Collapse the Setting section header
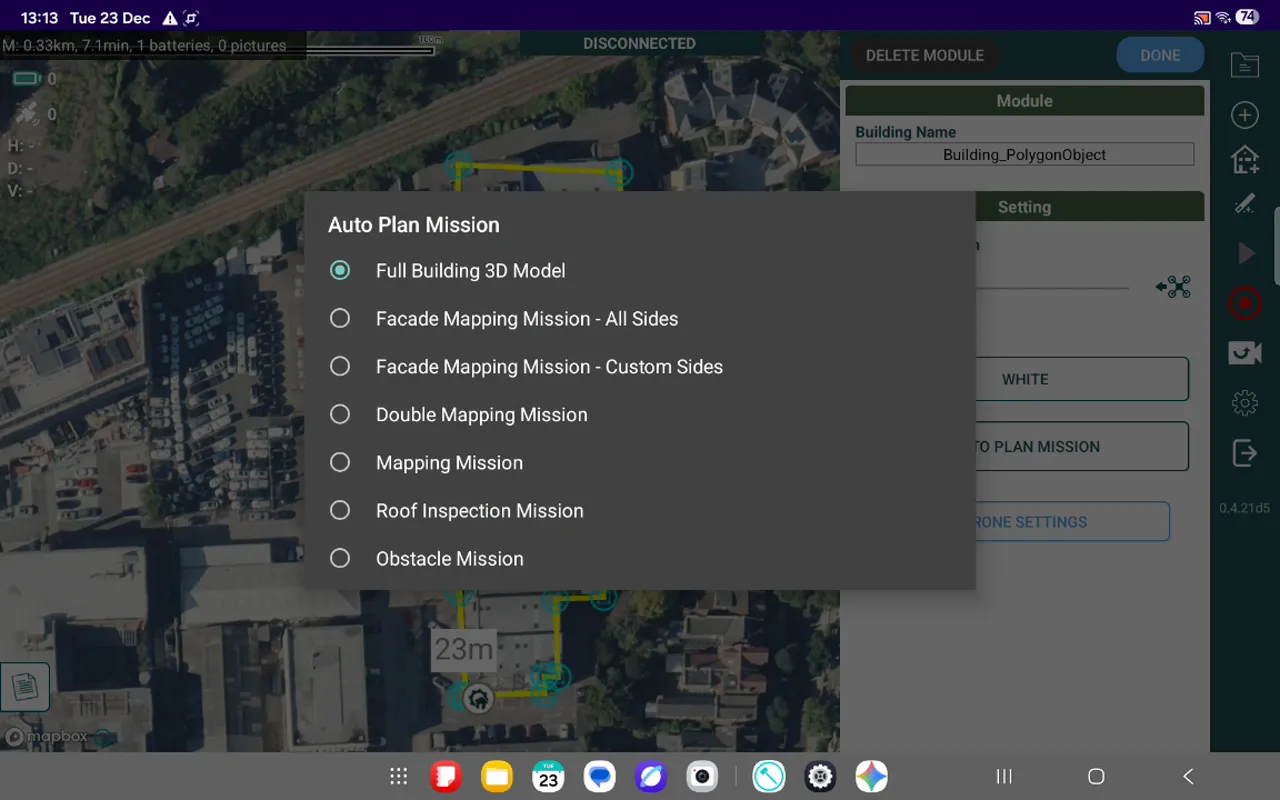1280x800 pixels. [x=1024, y=207]
